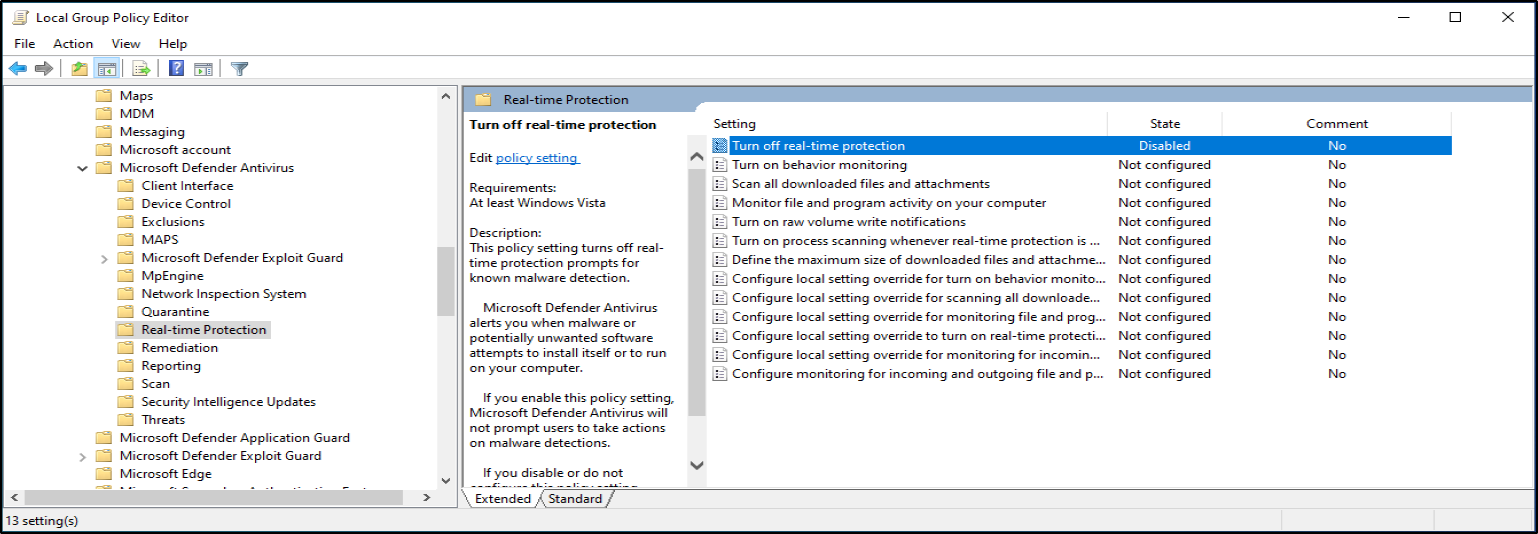This screenshot has height=534, width=1538.
Task: Select the MAPS tree item
Action: tap(160, 240)
